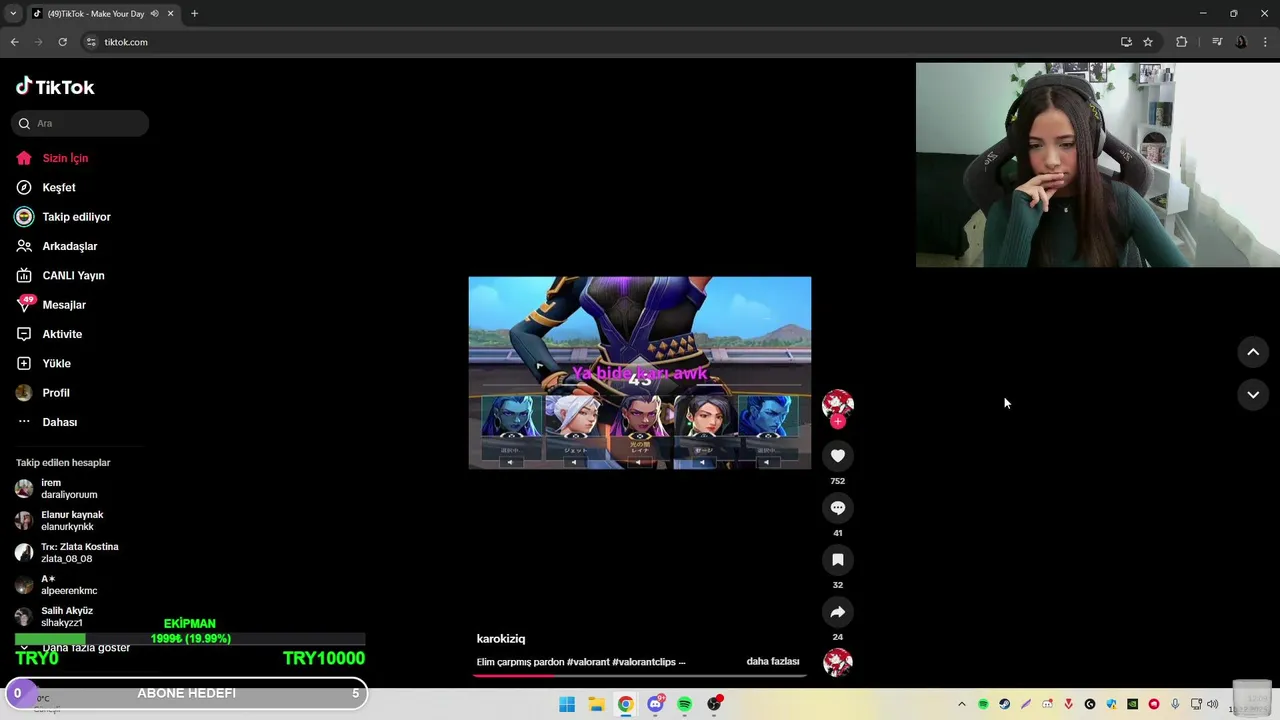Open the Aktivite notifications
Image resolution: width=1280 pixels, height=720 pixels.
62,334
